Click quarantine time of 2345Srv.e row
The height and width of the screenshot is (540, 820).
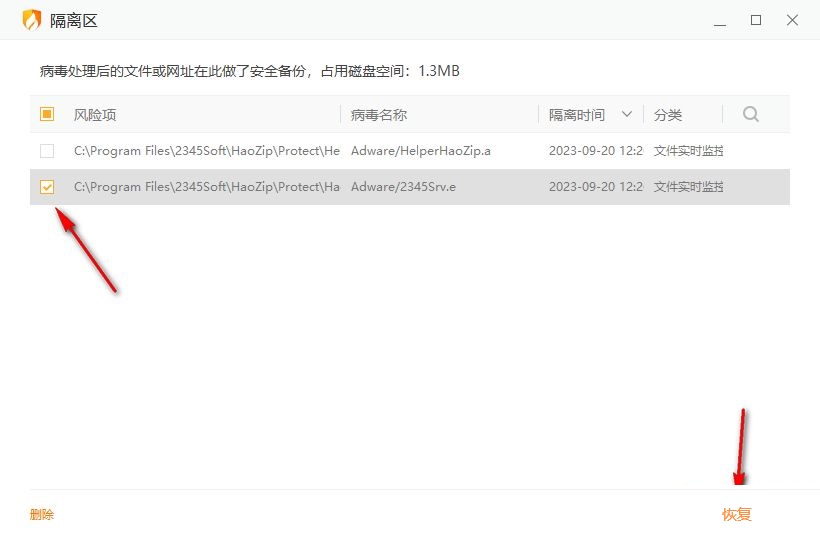tap(596, 187)
